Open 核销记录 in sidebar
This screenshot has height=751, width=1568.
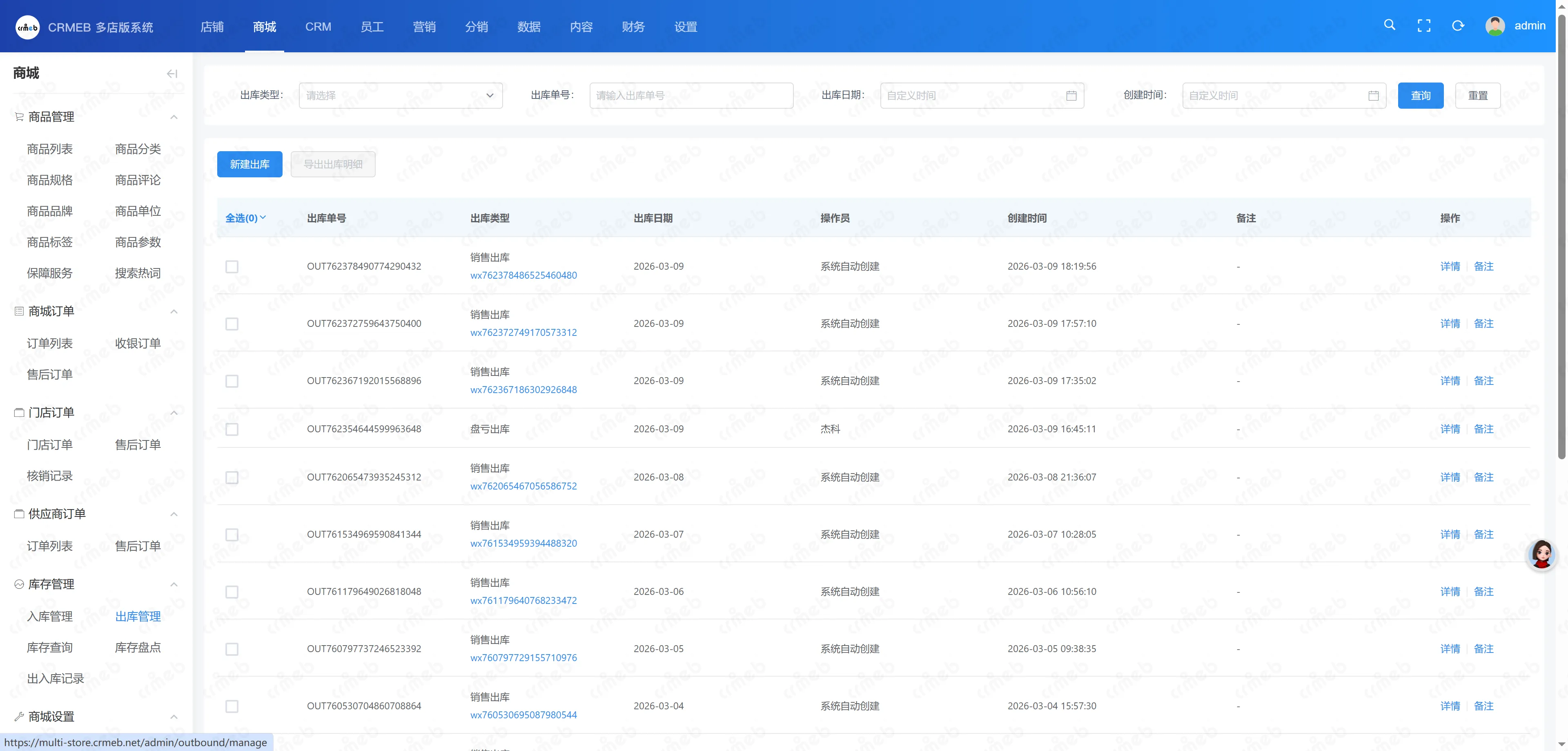pos(50,476)
